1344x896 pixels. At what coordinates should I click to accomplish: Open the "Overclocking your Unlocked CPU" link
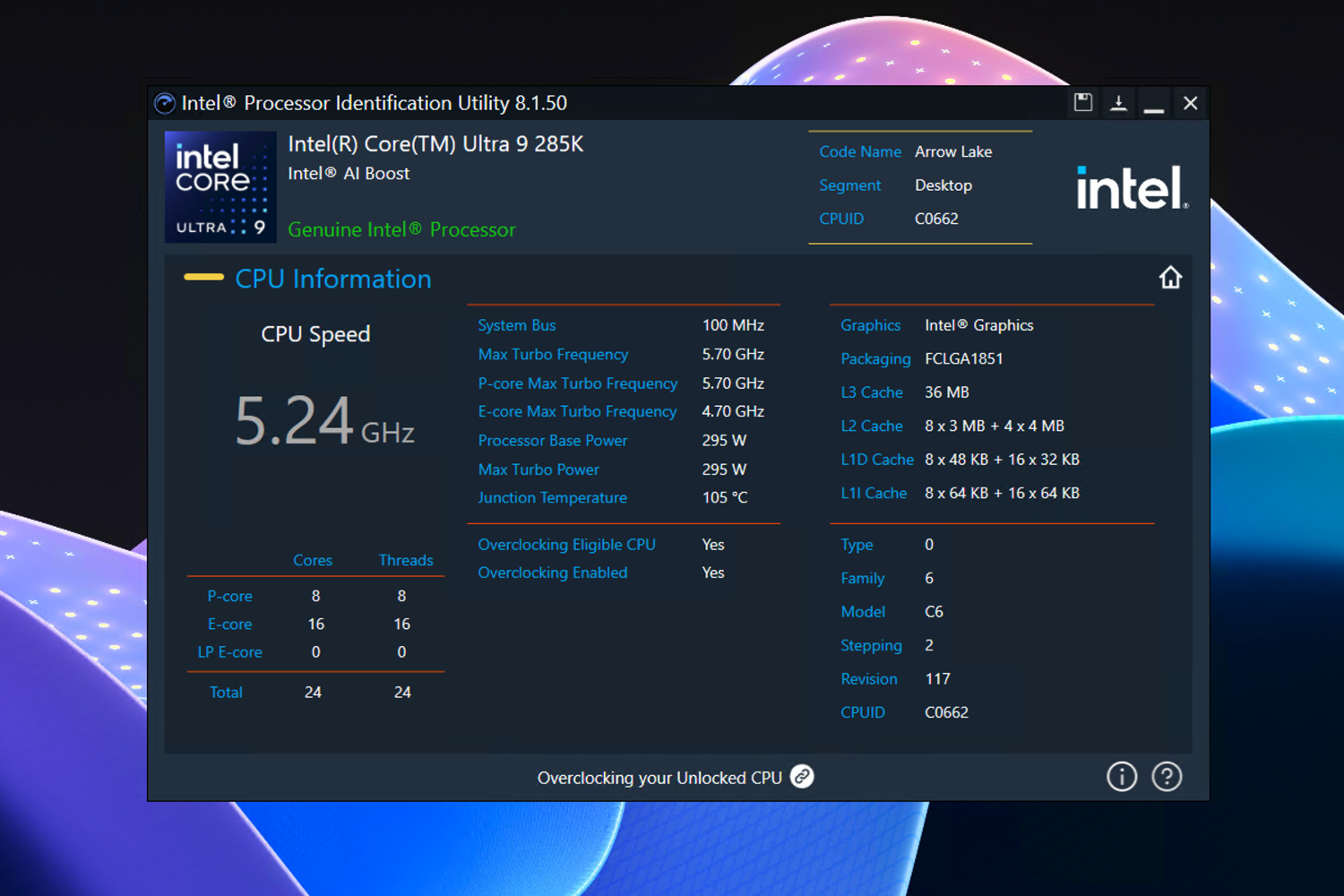tap(659, 778)
